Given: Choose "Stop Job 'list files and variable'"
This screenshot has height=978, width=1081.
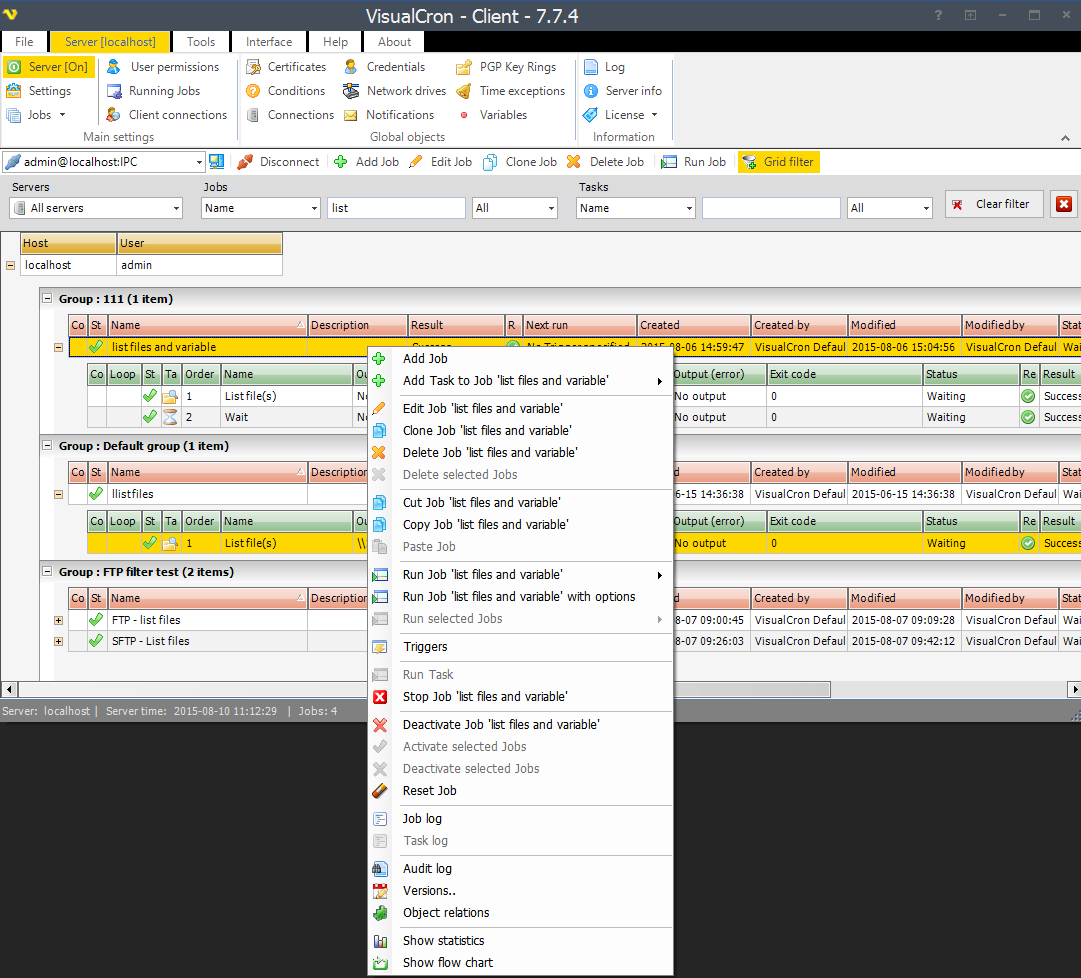Looking at the screenshot, I should pos(521,697).
